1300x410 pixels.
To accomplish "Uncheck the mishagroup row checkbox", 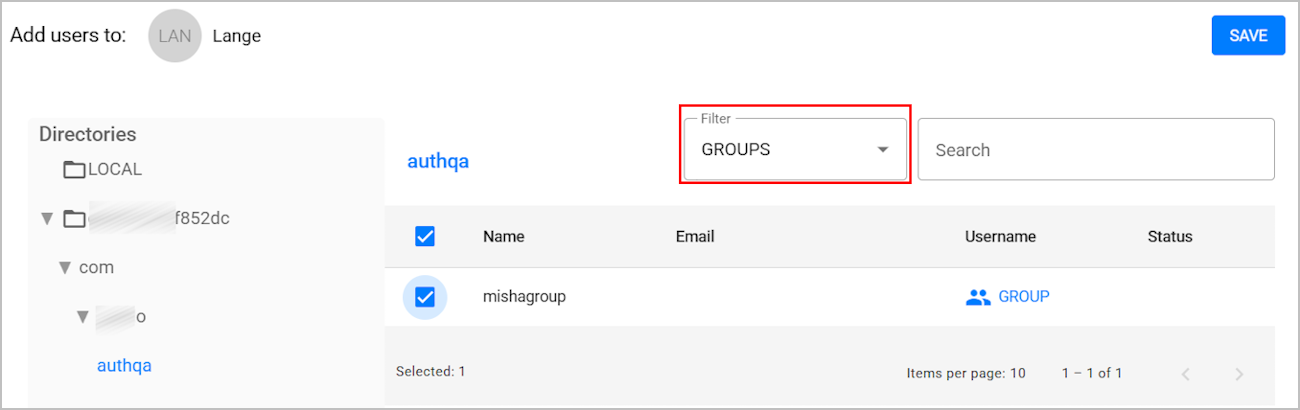I will pyautogui.click(x=425, y=297).
